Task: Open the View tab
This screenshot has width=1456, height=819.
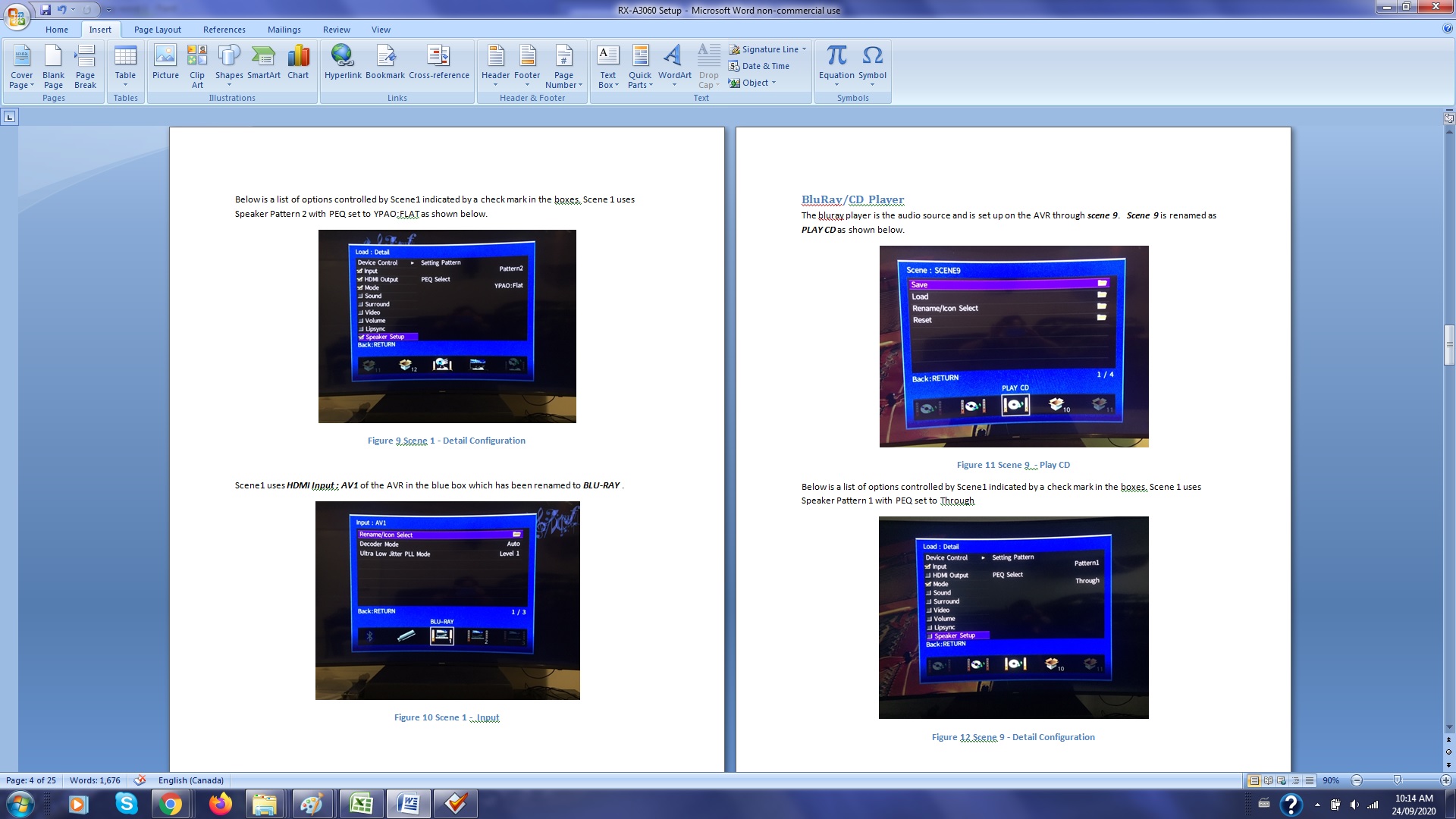Action: pos(381,30)
